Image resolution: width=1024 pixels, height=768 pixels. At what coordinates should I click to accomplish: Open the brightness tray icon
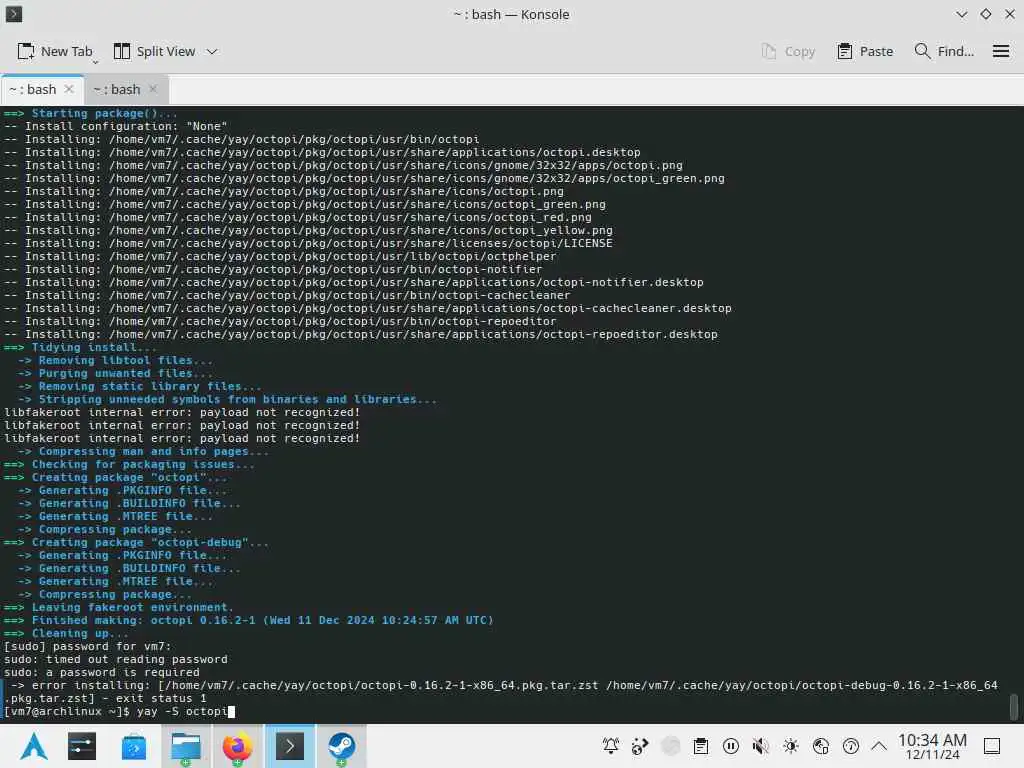pos(791,746)
